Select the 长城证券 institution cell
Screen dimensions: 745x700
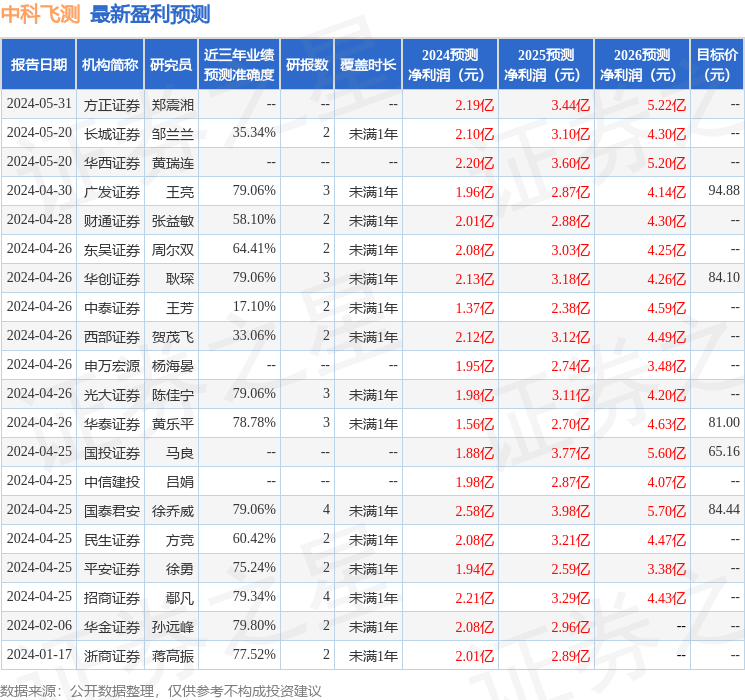point(112,134)
